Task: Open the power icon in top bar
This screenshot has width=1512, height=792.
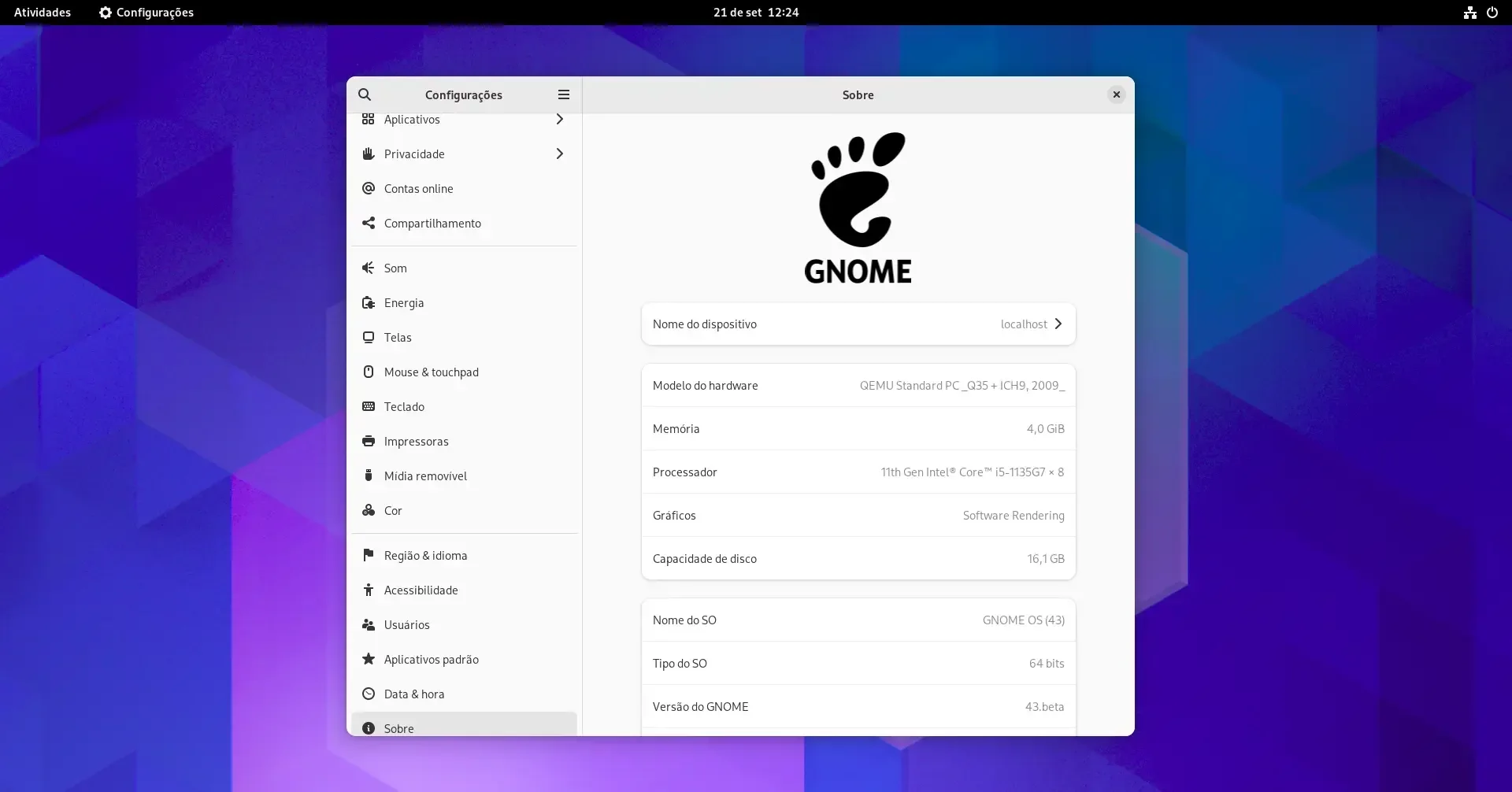Action: [x=1492, y=13]
